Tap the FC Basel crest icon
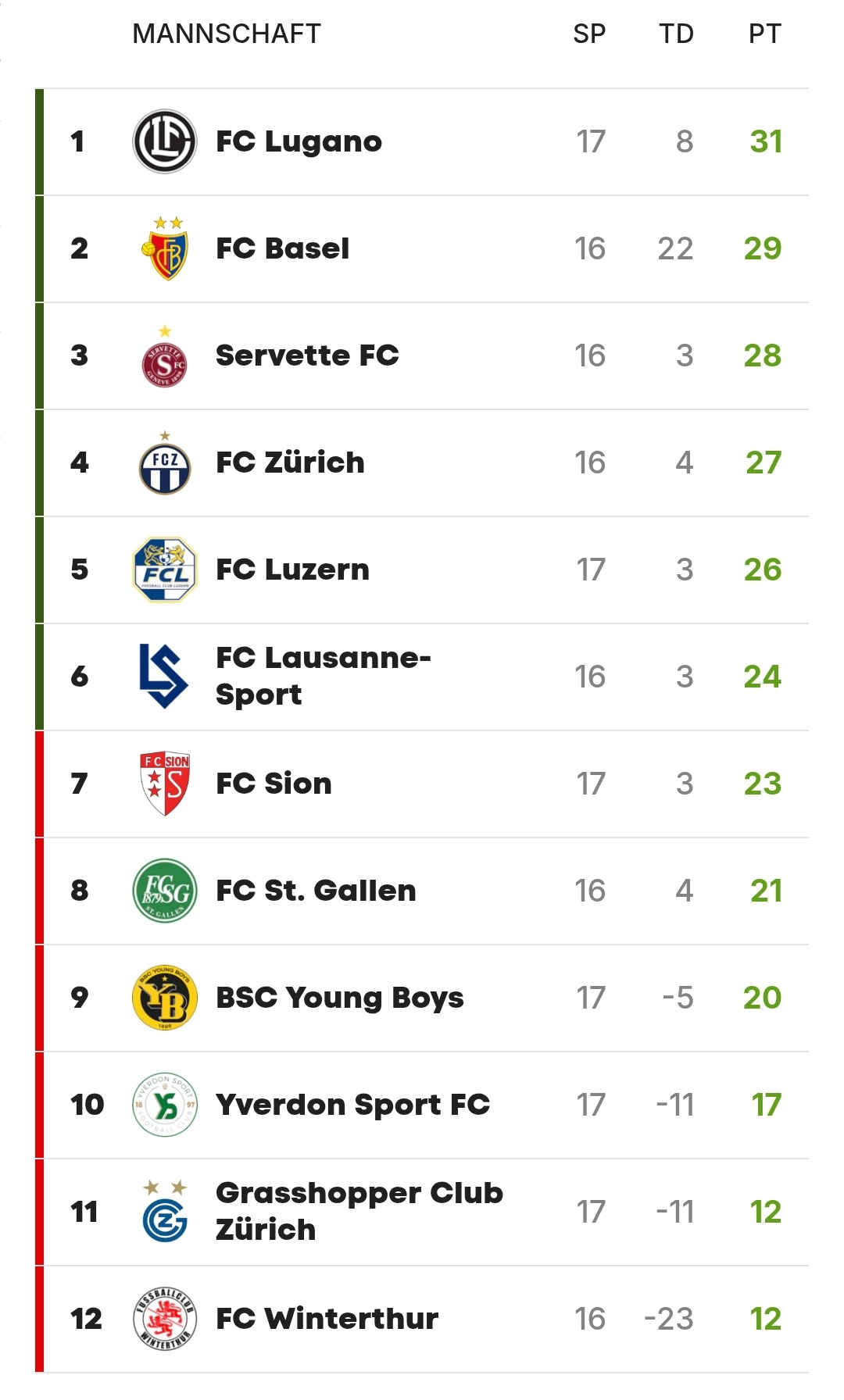This screenshot has width=844, height=1400. (x=164, y=248)
